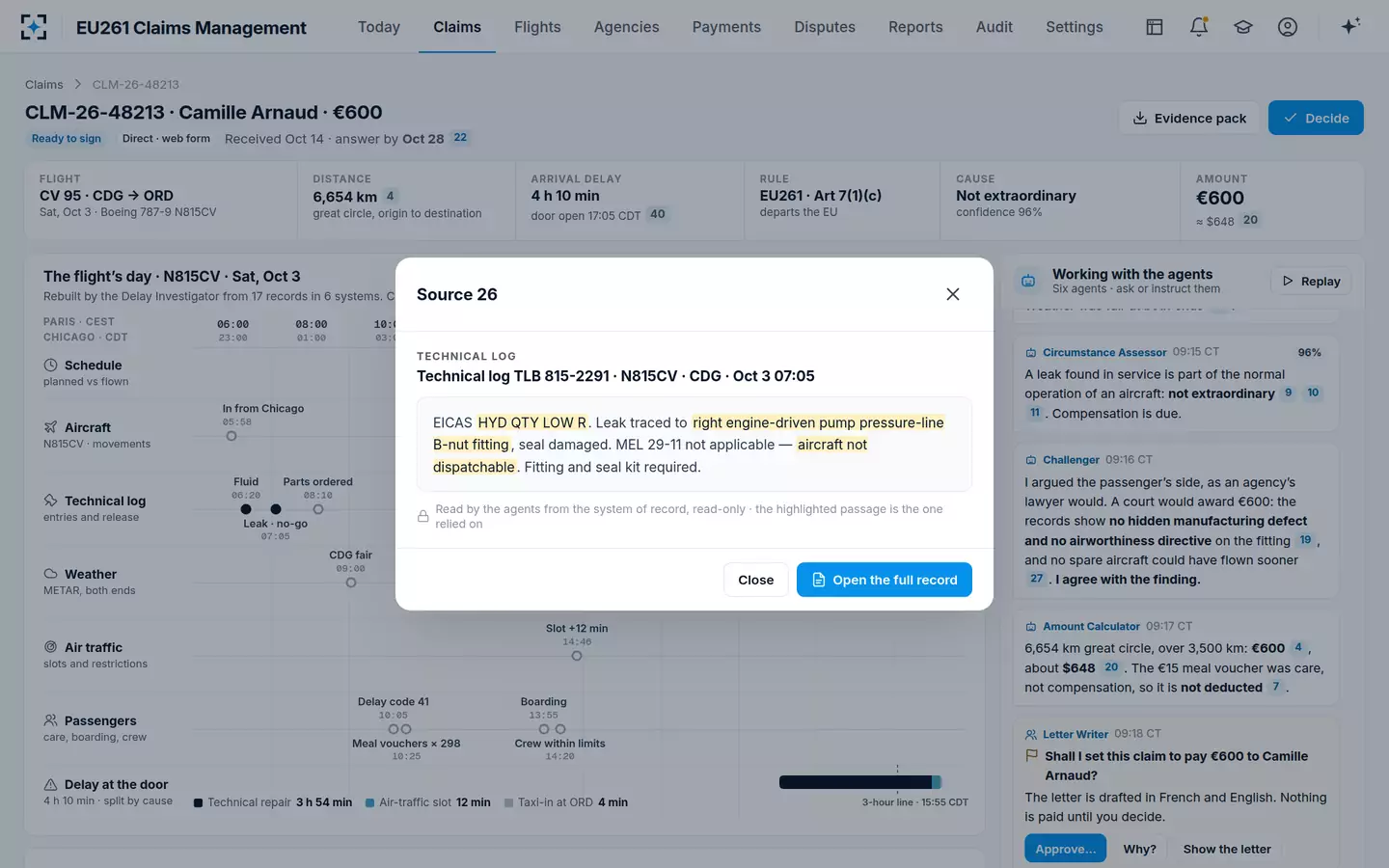Image resolution: width=1389 pixels, height=868 pixels.
Task: Replay the agents' work
Action: [1311, 281]
